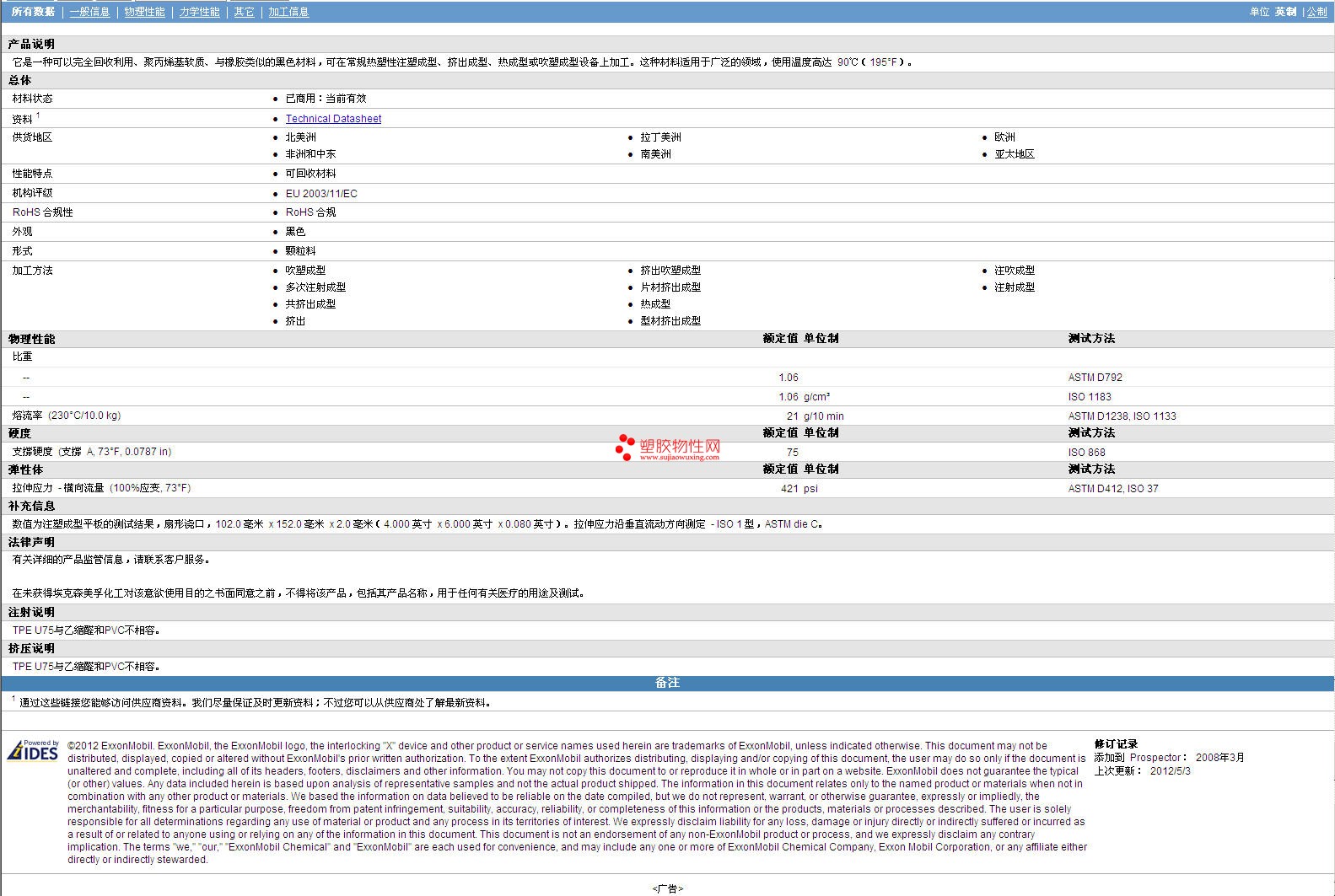Switch units to 公制 (metric)

(x=1316, y=12)
